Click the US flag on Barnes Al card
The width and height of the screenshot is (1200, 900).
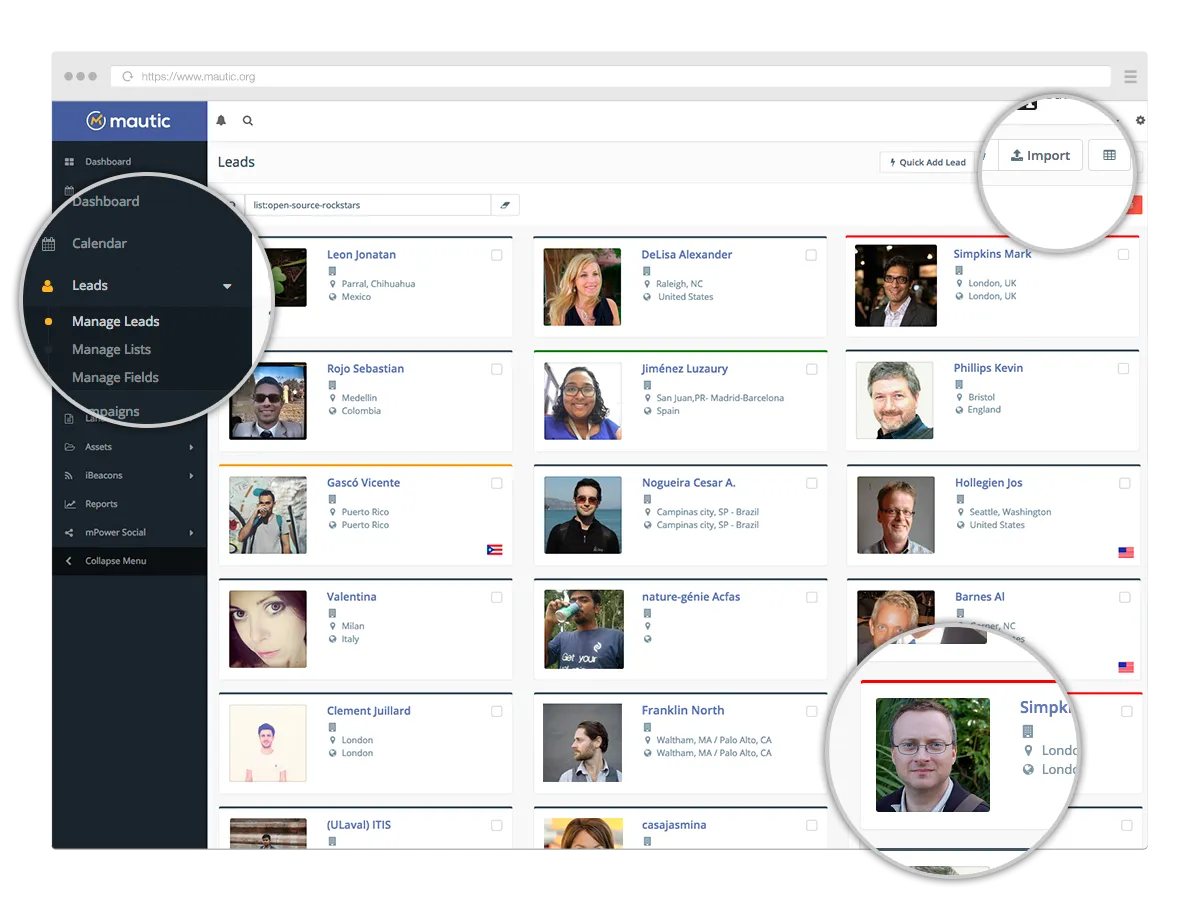pos(1126,667)
